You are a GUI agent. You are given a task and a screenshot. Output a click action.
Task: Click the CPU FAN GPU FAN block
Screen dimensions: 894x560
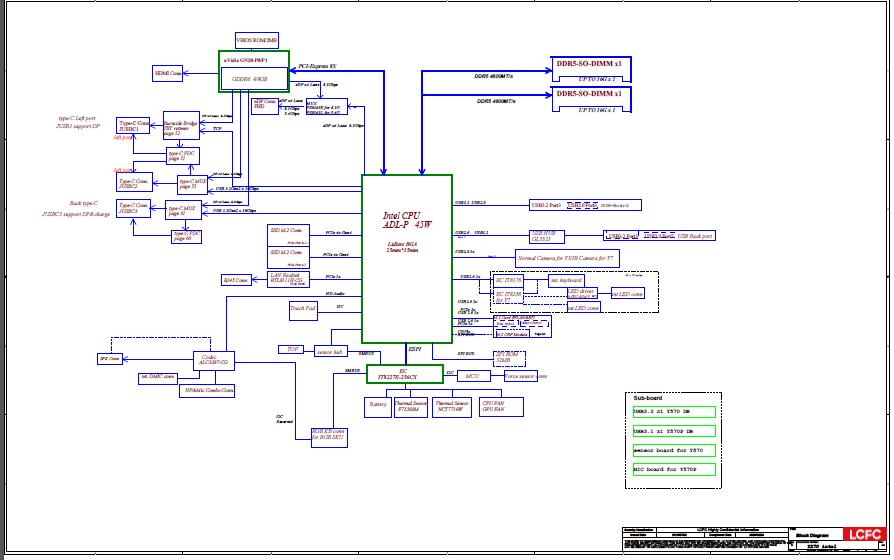[501, 407]
